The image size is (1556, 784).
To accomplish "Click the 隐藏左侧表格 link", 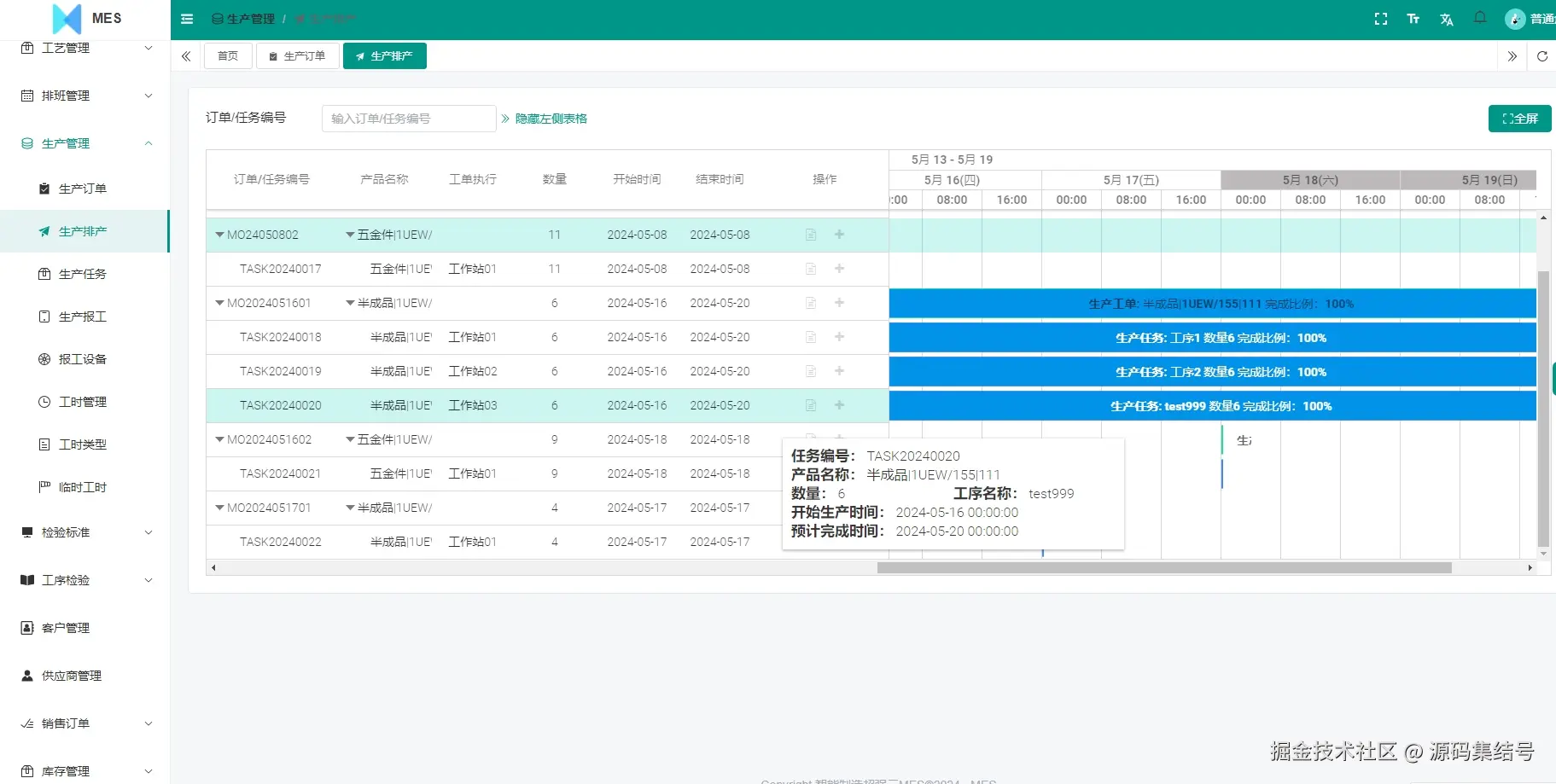I will 550,119.
